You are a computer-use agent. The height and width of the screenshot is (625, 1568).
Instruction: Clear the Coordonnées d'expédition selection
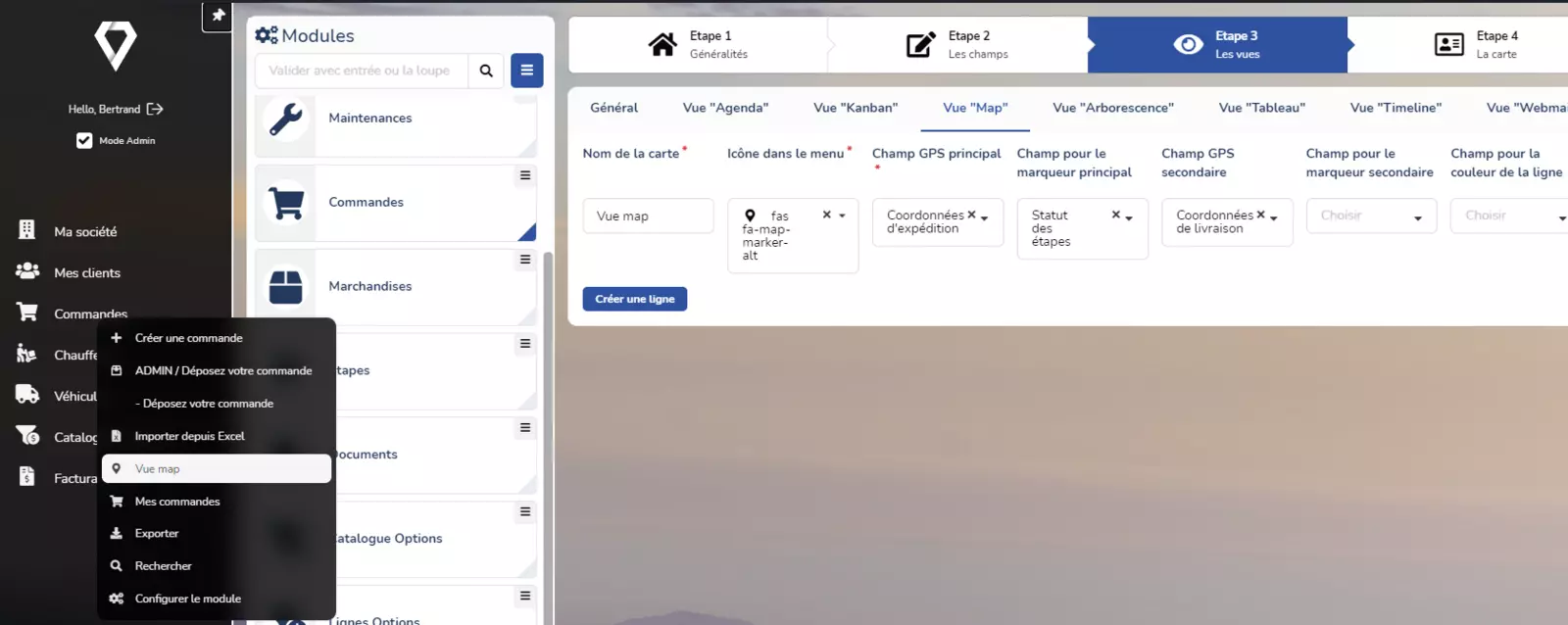tap(971, 215)
